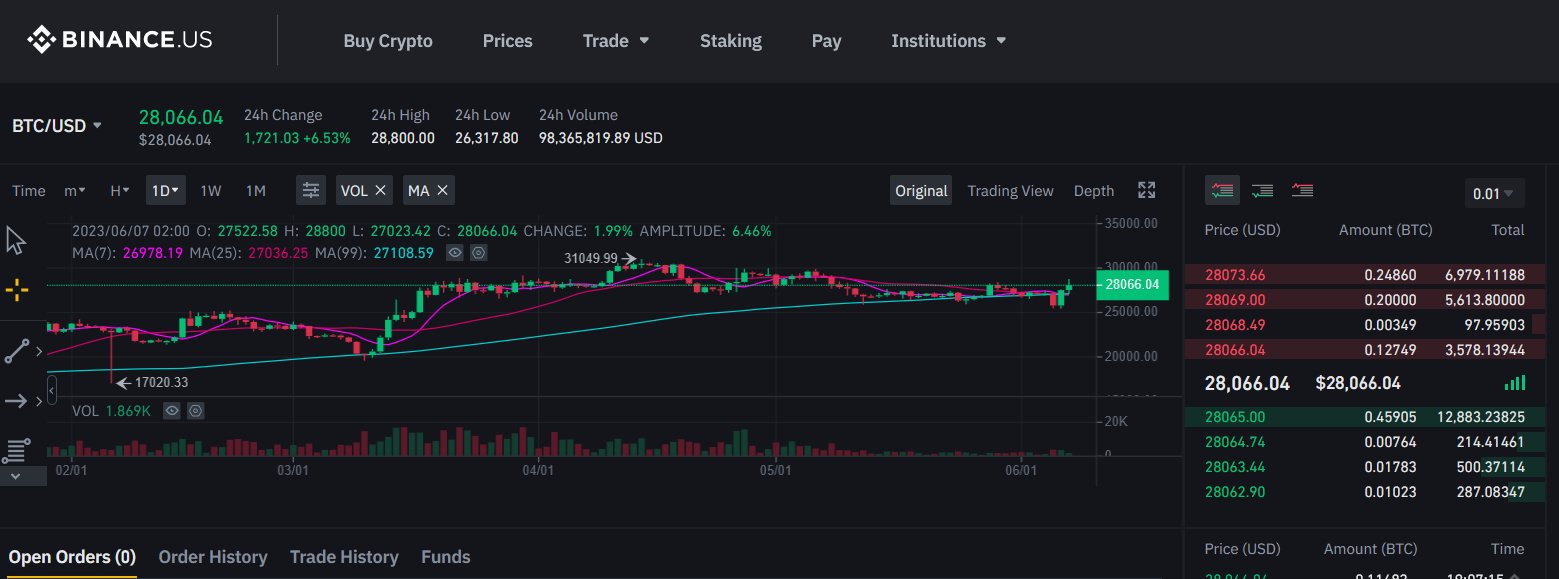Open the chart indicator settings sliders icon
The image size is (1559, 579).
pyautogui.click(x=311, y=190)
